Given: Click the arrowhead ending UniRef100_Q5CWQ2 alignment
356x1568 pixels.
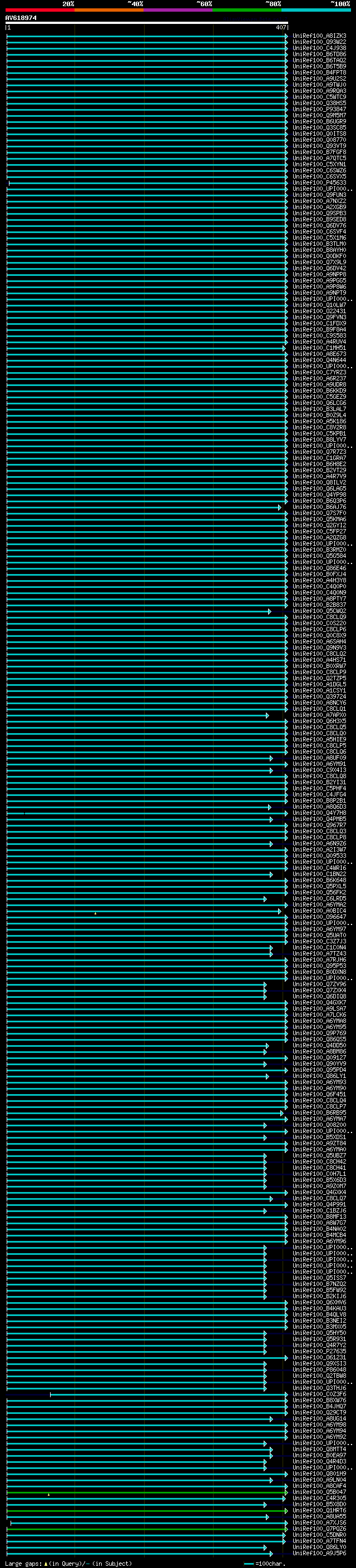Looking at the screenshot, I should (270, 611).
